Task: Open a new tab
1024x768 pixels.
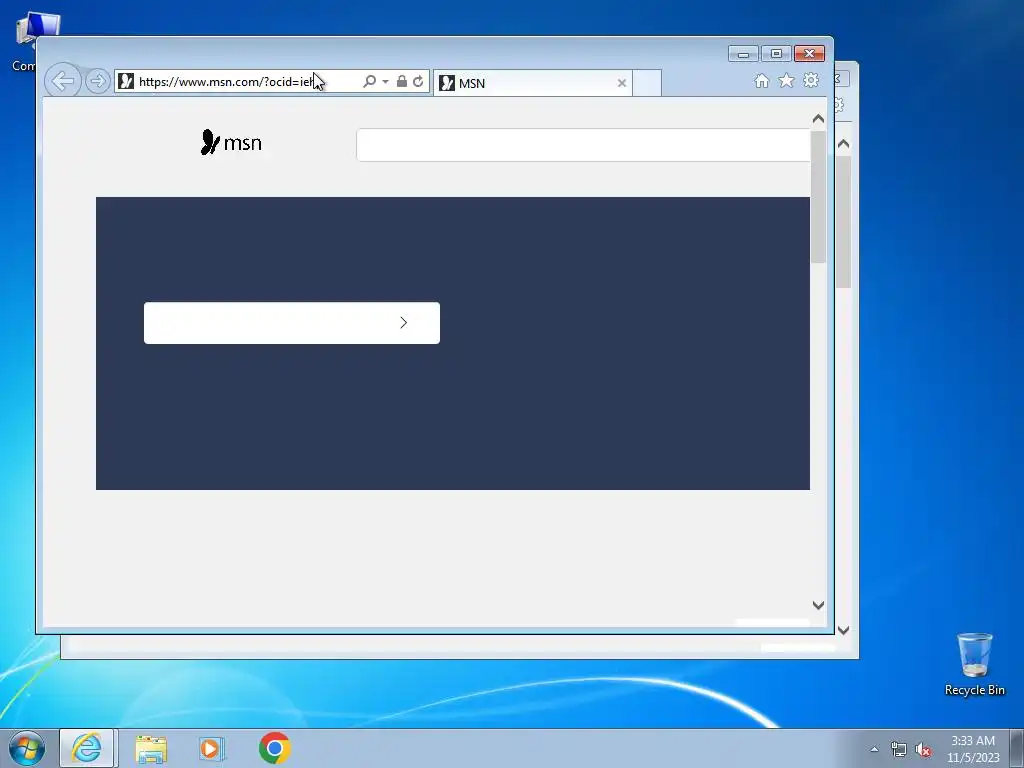Action: coord(647,83)
